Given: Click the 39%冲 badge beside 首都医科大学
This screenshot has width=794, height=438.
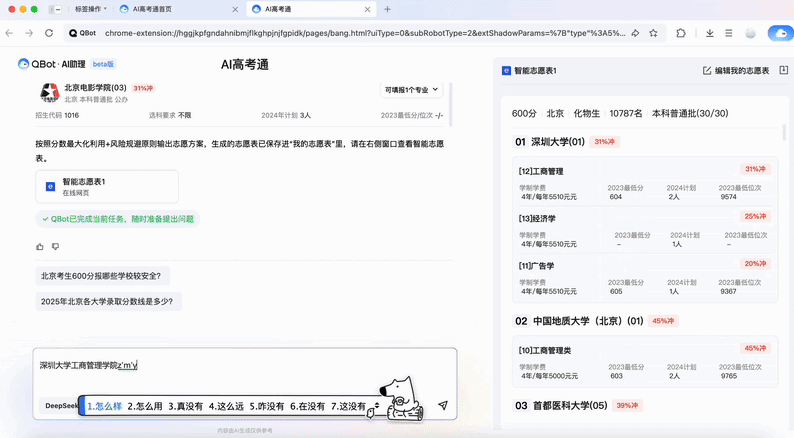Looking at the screenshot, I should click(x=627, y=405).
